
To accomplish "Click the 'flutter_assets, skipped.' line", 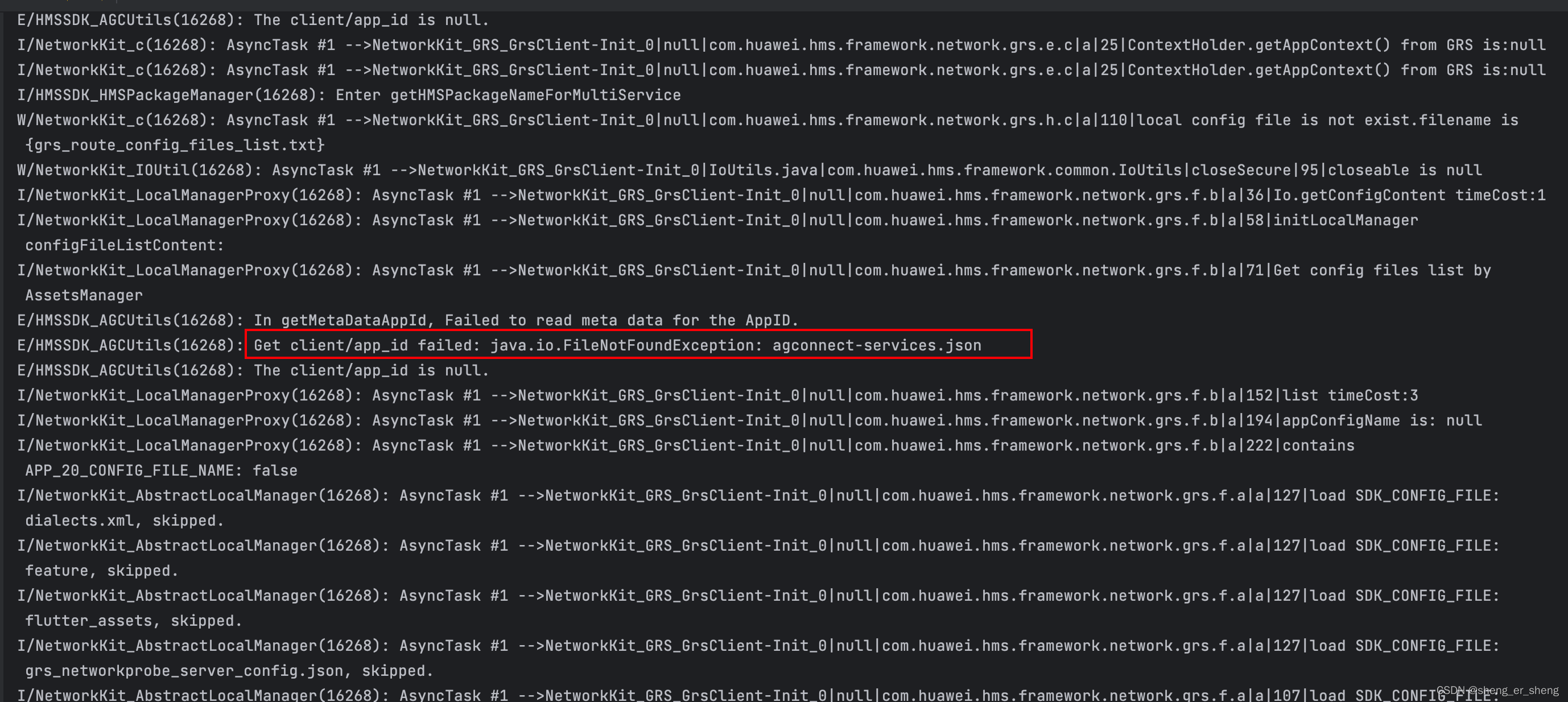I will [134, 621].
